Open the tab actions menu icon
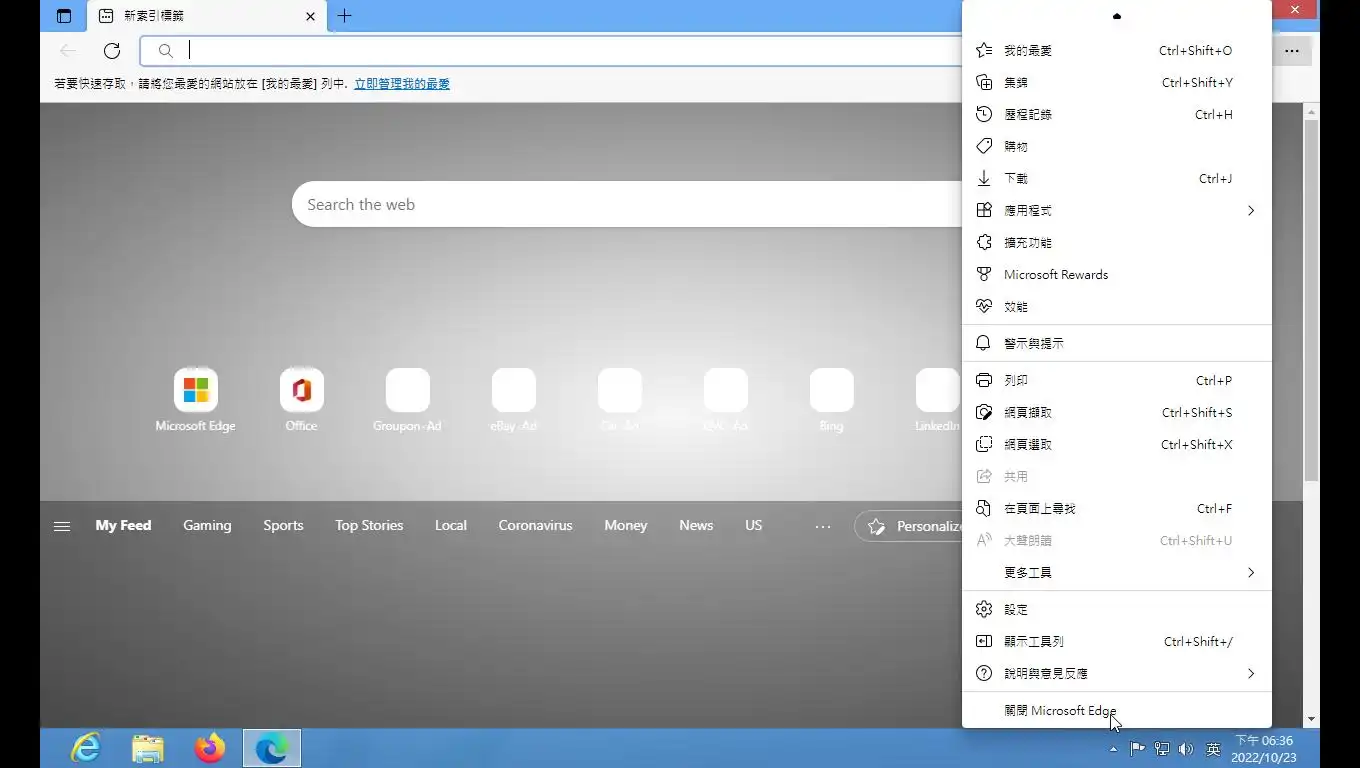1360x768 pixels. coord(64,16)
